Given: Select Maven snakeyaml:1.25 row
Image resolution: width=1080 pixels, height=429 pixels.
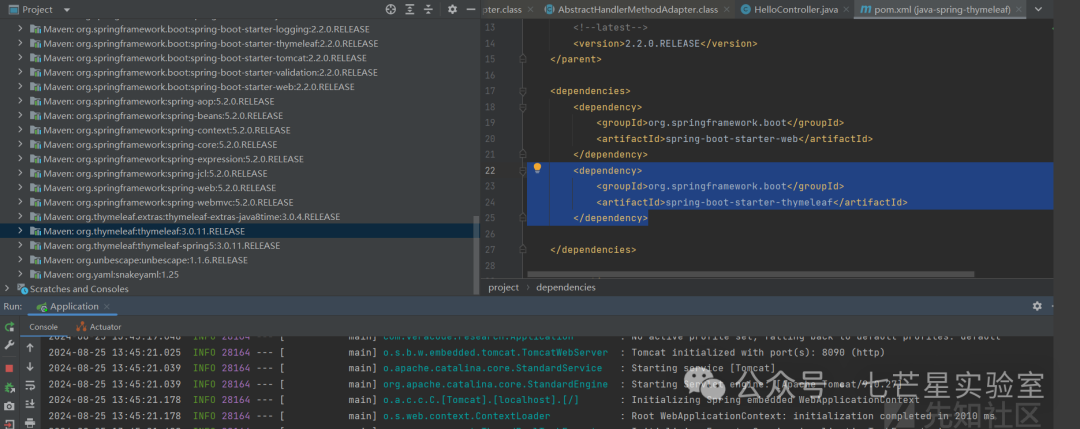Looking at the screenshot, I should tap(238, 275).
